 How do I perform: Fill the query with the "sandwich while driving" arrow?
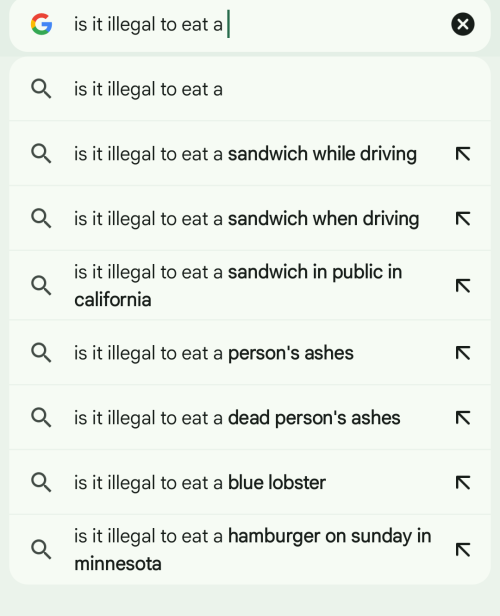[463, 154]
